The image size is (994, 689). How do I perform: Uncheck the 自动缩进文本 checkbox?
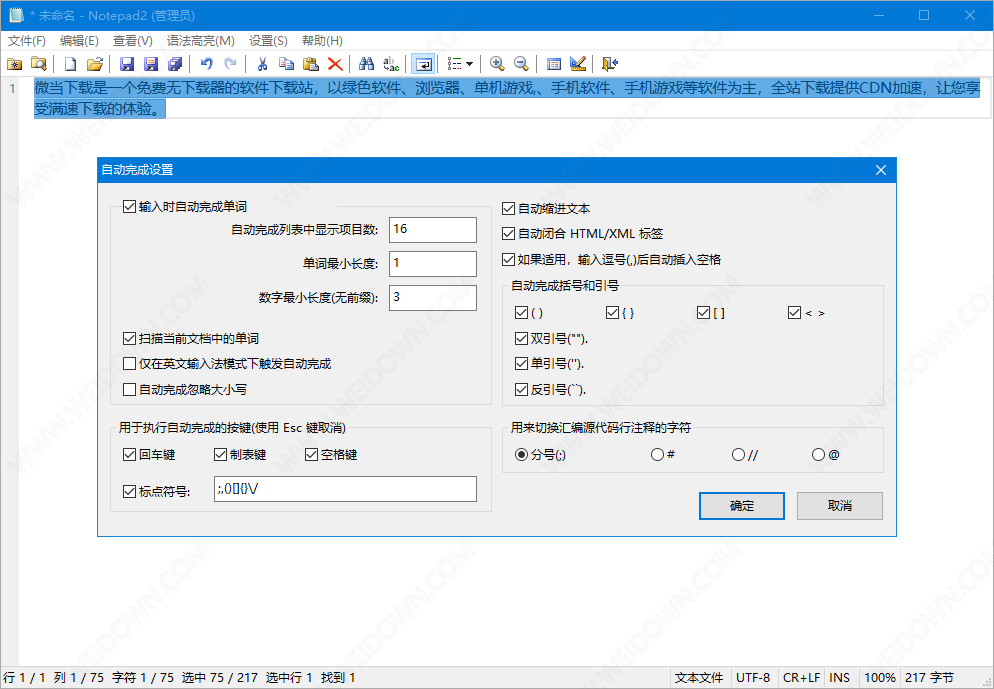click(509, 209)
